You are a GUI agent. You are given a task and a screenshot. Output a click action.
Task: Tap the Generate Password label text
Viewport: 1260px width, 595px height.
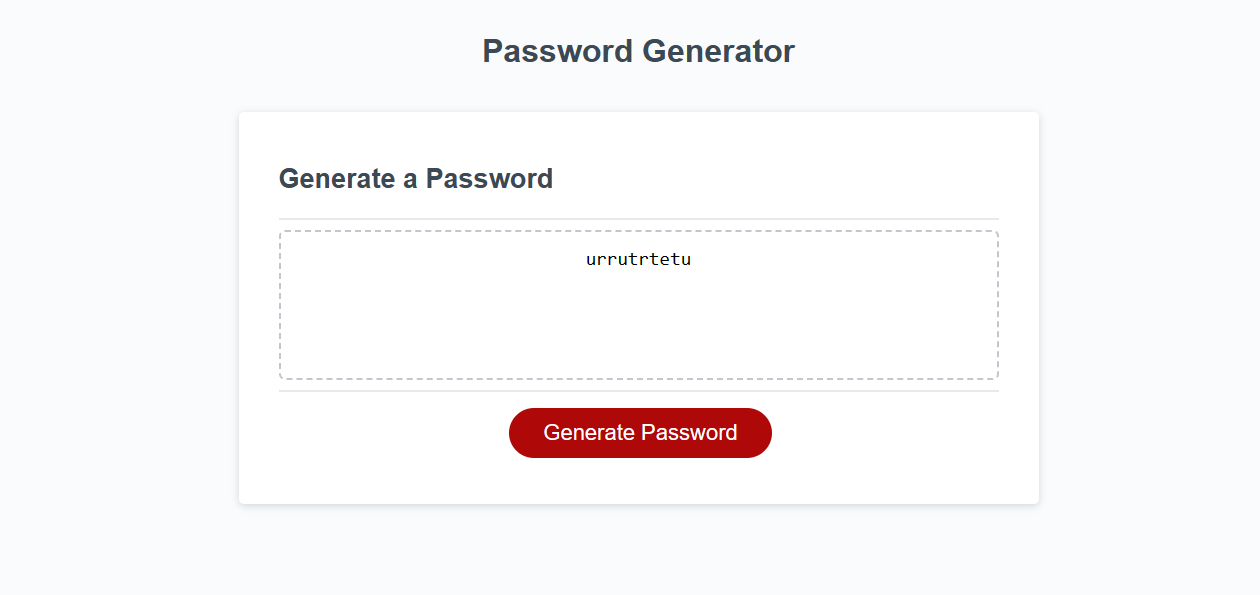(x=640, y=432)
